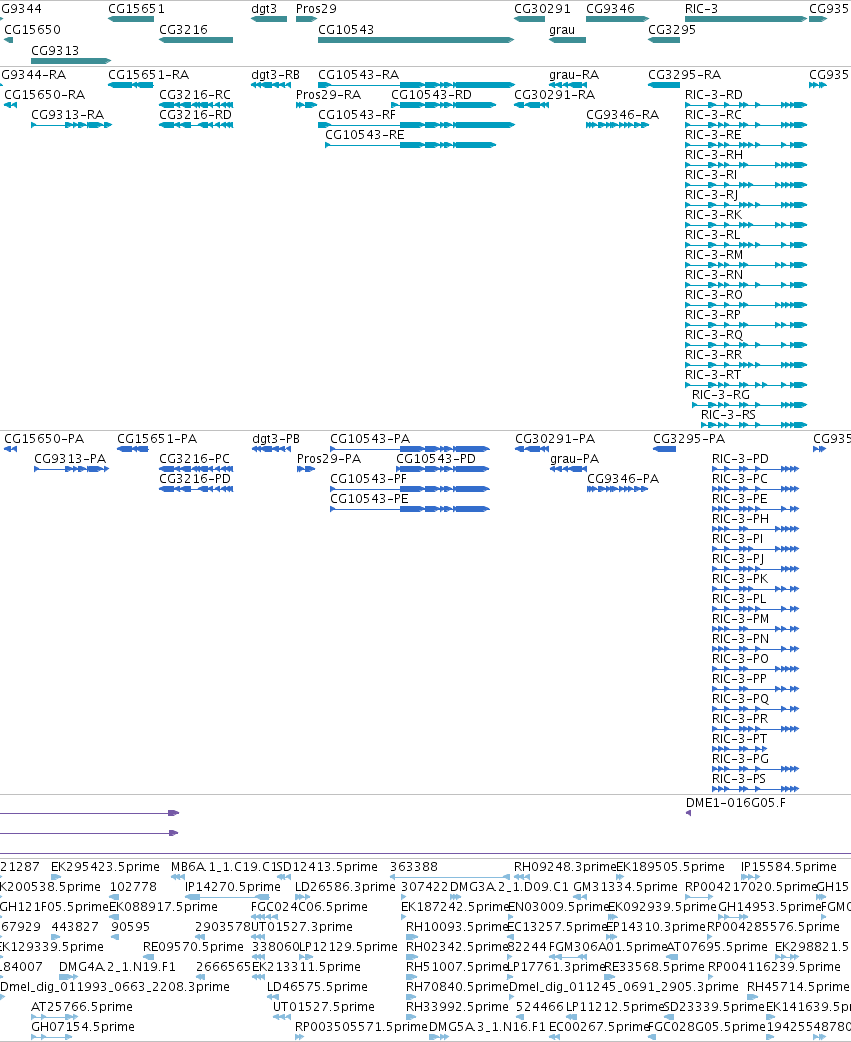Select transcript CG9346-RA

pos(622,115)
